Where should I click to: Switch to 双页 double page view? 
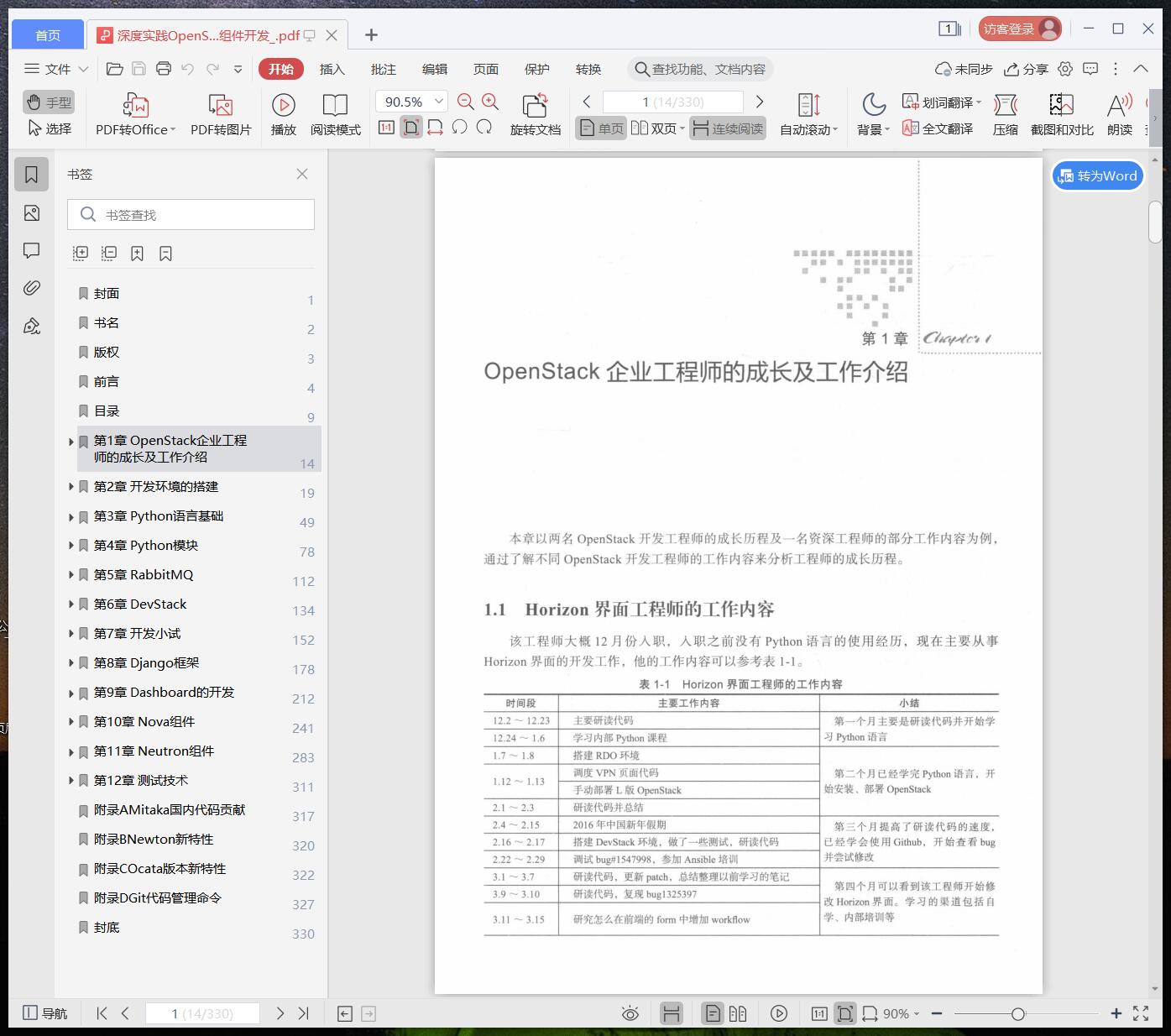pos(657,128)
